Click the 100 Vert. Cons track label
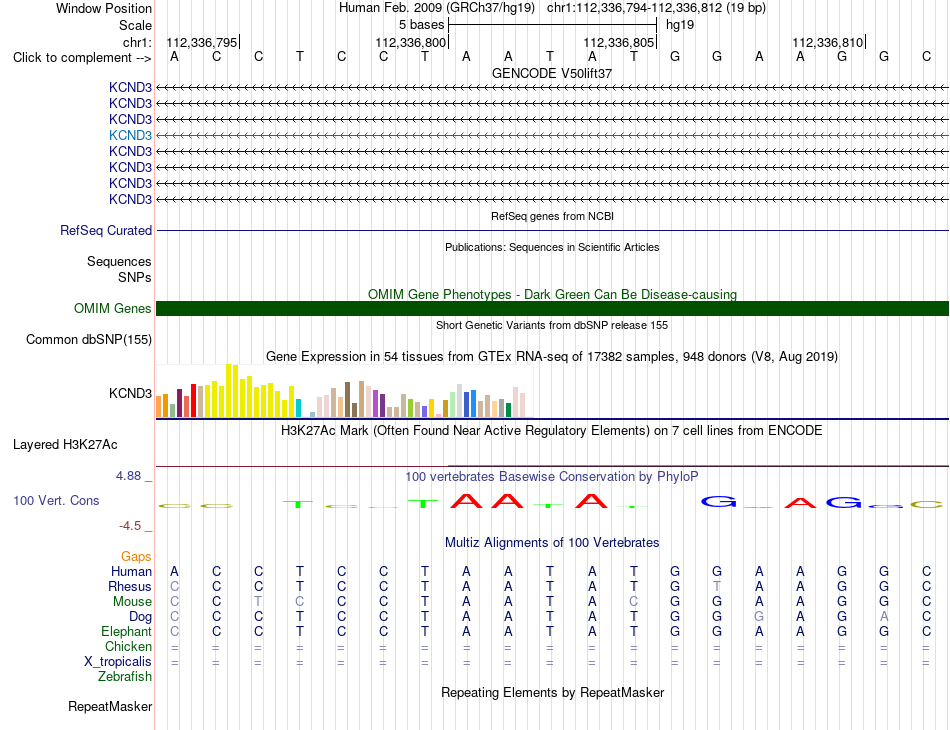950x730 pixels. coord(56,500)
